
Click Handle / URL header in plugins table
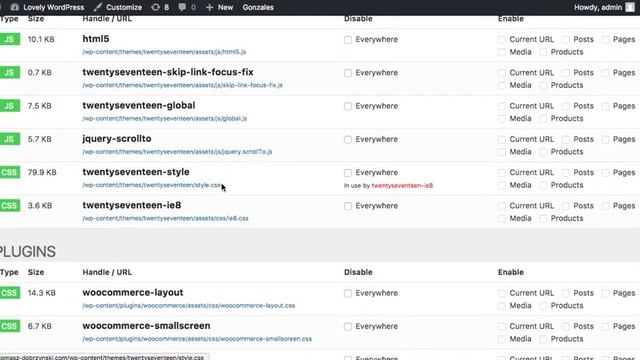tap(107, 272)
